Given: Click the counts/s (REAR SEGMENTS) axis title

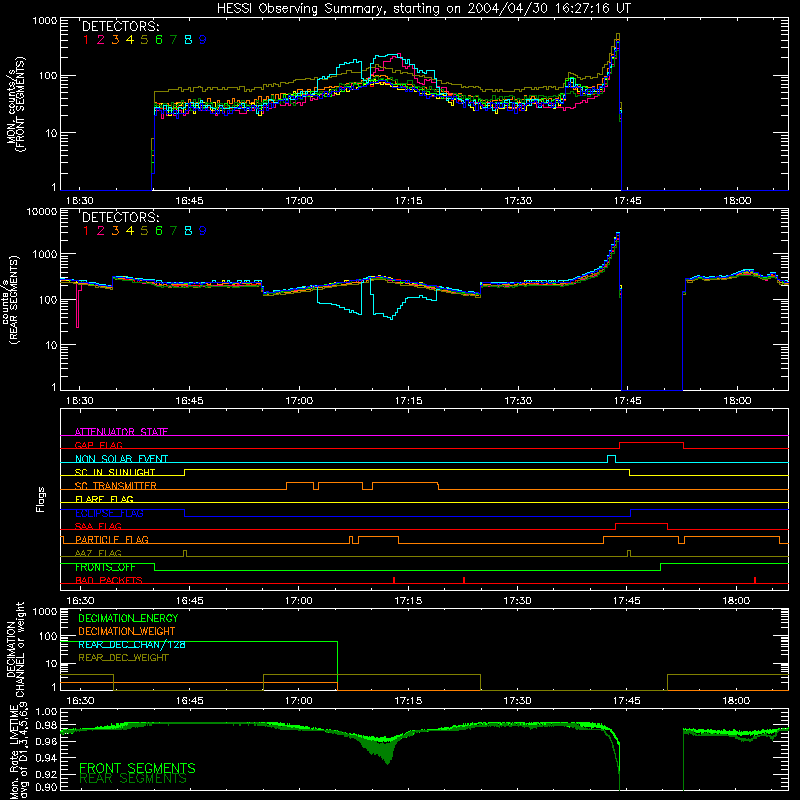Looking at the screenshot, I should [x=11, y=299].
